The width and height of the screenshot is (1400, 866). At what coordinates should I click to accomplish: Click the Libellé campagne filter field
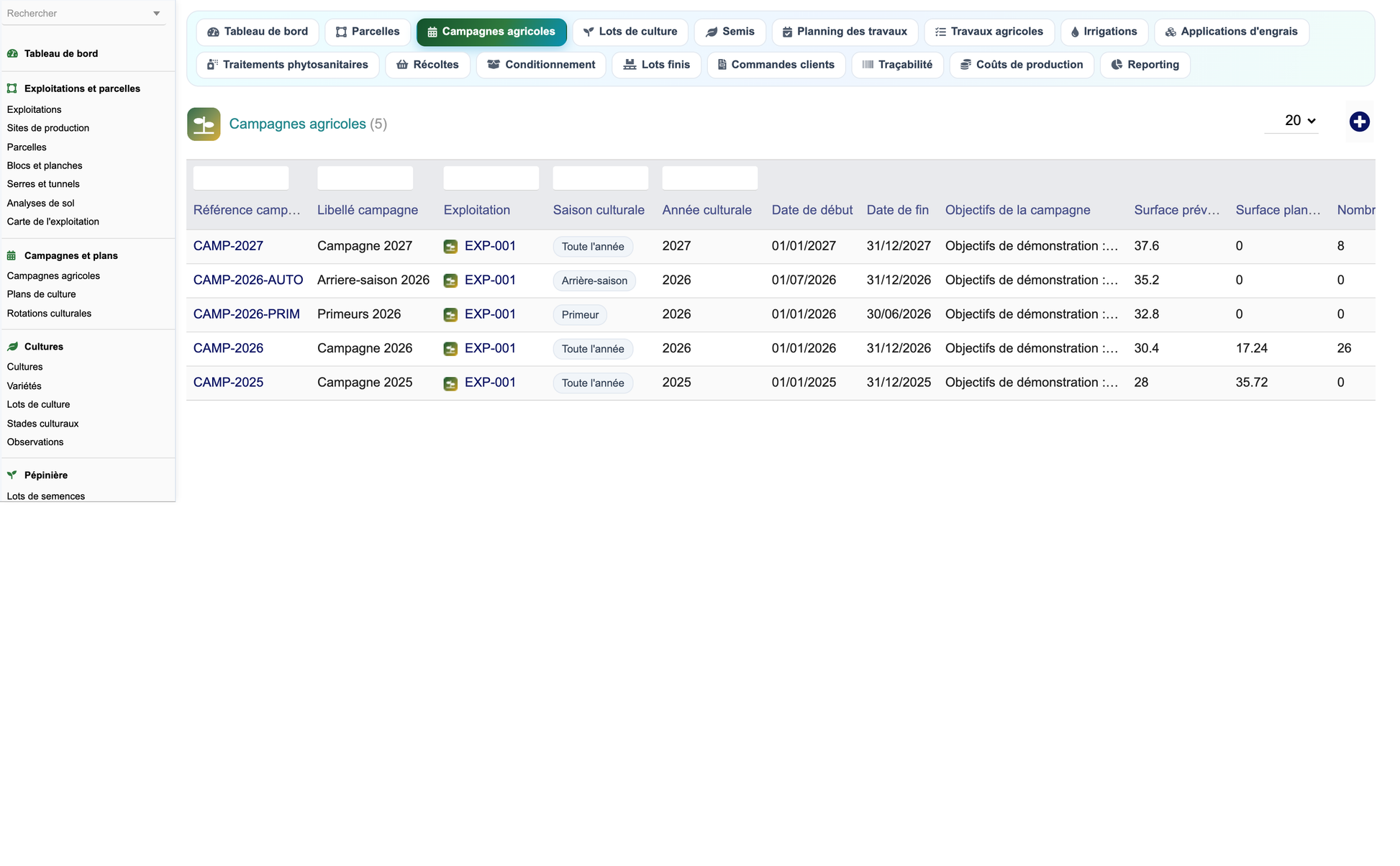(x=365, y=178)
